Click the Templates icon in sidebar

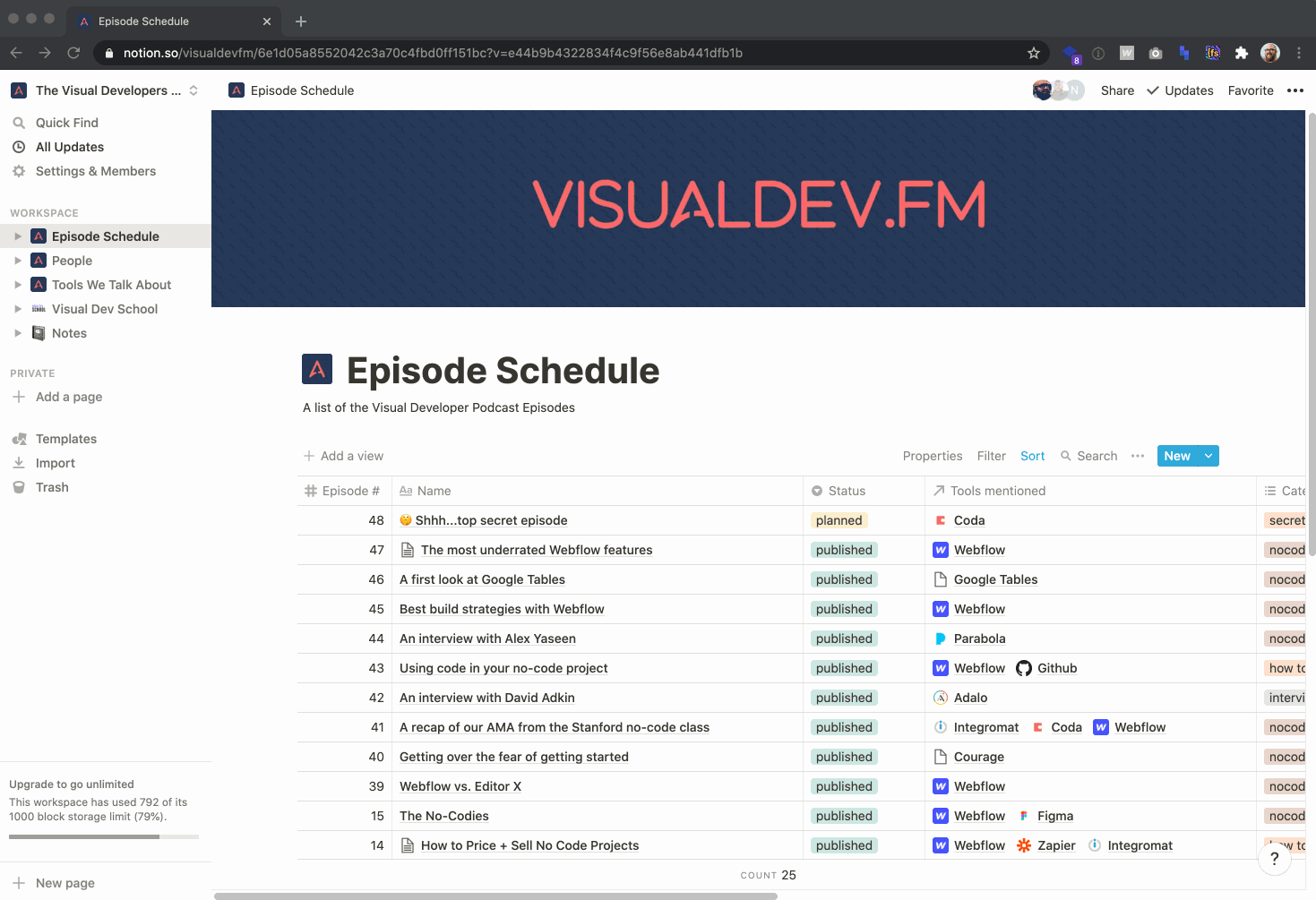tap(19, 439)
